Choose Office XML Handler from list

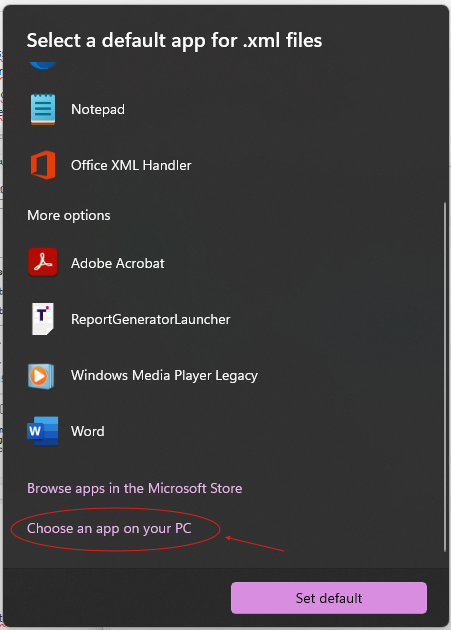225,165
